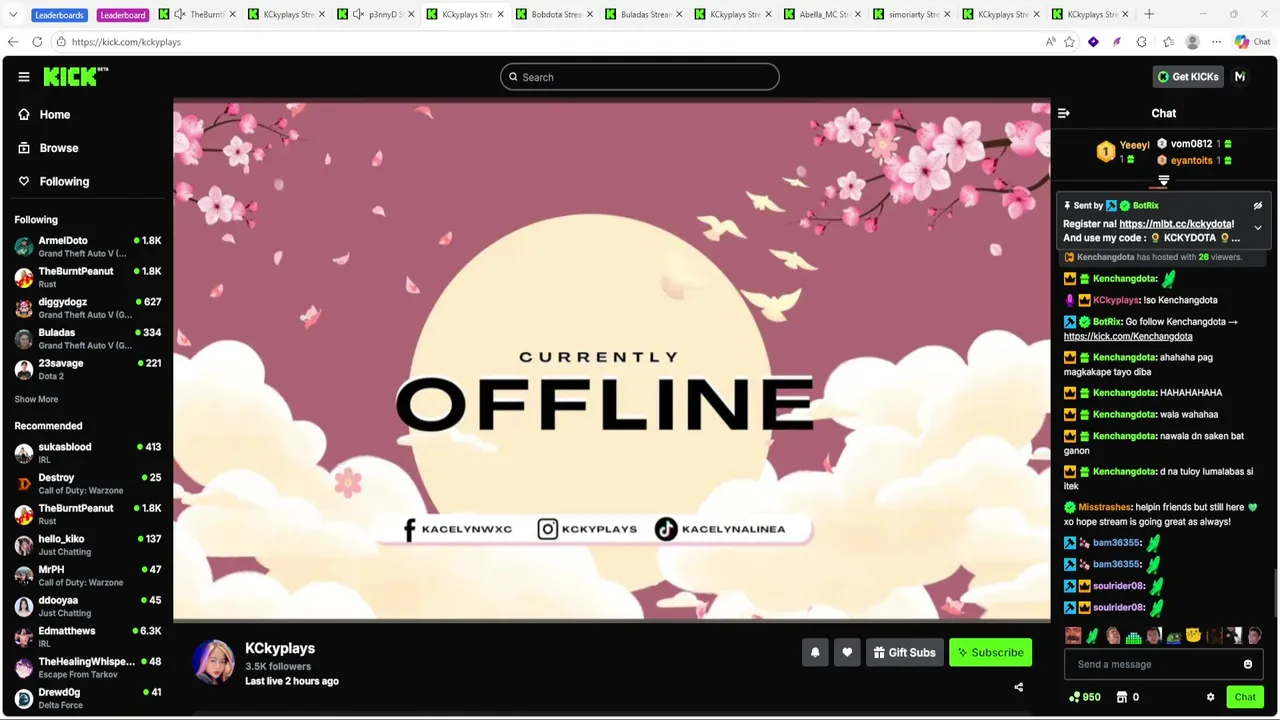The height and width of the screenshot is (720, 1280).
Task: Open Copilot Chat in browser toolbar
Action: coord(1252,42)
